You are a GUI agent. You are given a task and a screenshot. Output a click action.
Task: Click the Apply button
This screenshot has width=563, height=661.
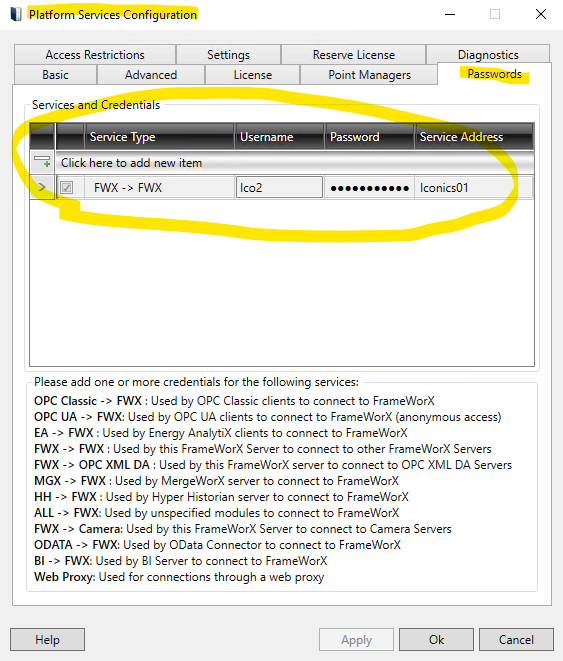click(356, 640)
